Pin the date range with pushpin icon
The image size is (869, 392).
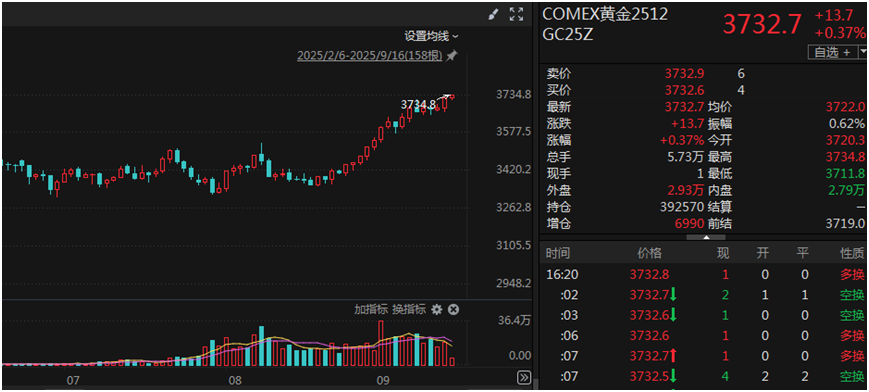(x=452, y=56)
